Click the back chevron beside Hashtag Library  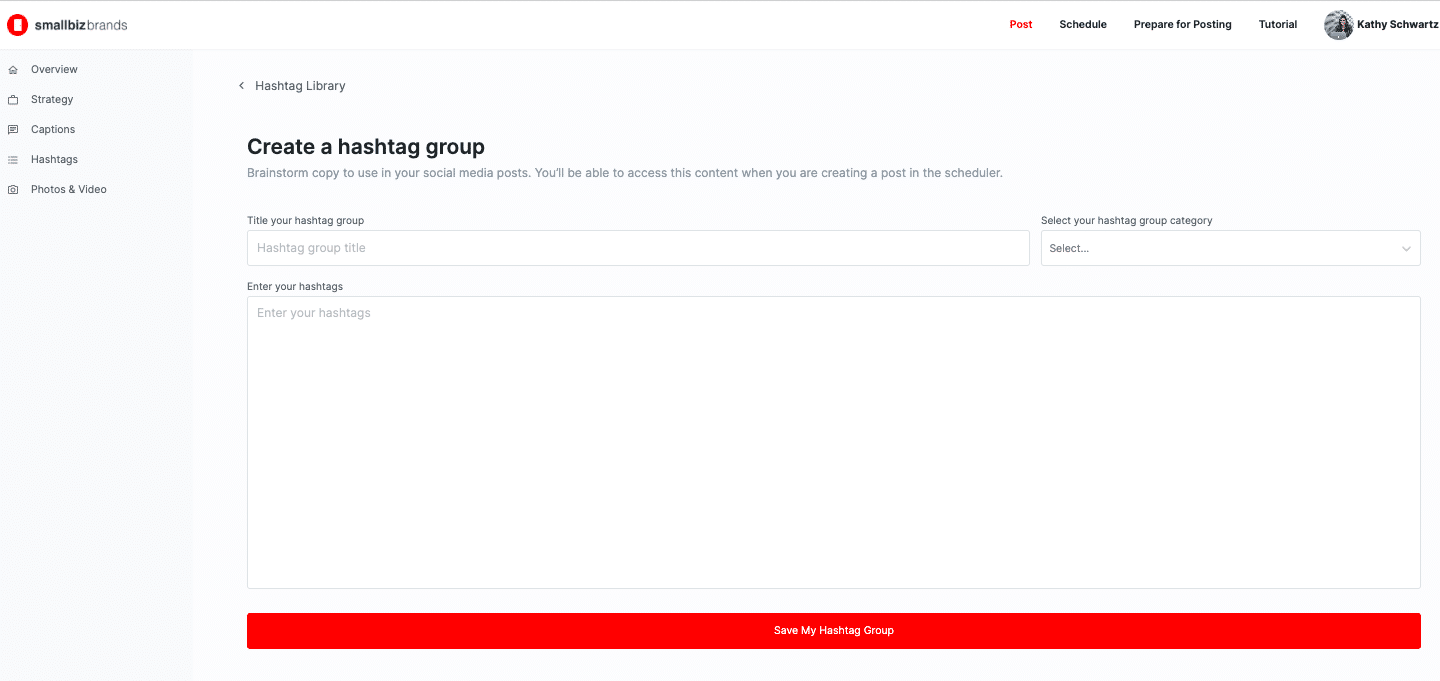coord(241,86)
